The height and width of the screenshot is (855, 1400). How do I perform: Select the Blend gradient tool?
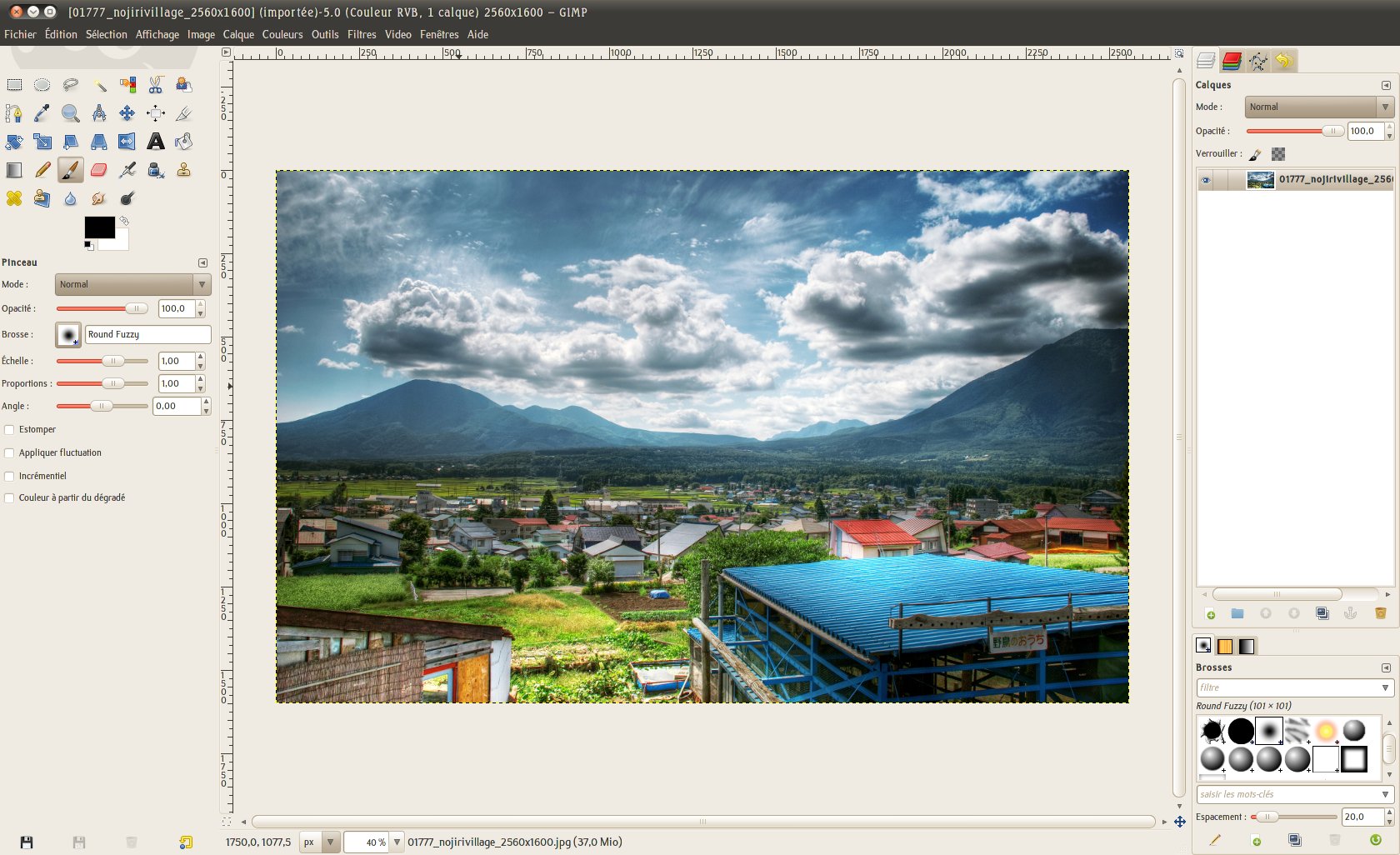point(14,170)
